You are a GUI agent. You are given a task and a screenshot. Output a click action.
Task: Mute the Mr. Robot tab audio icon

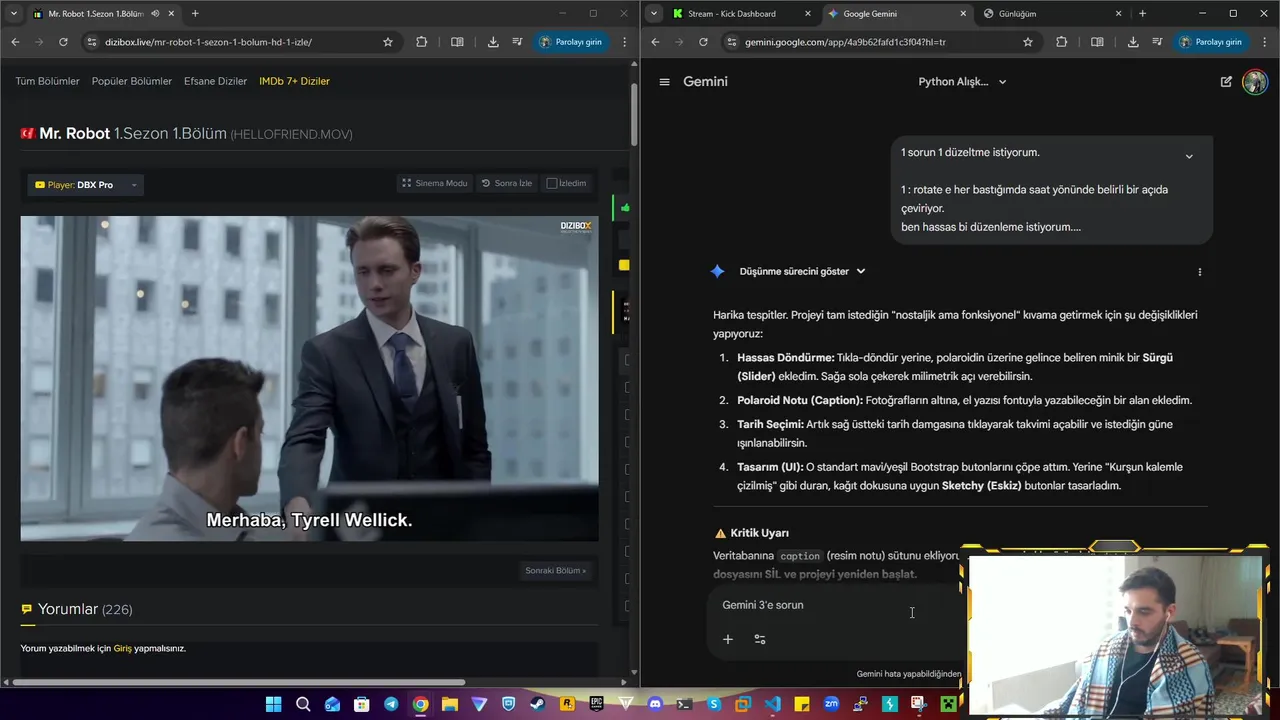[154, 14]
